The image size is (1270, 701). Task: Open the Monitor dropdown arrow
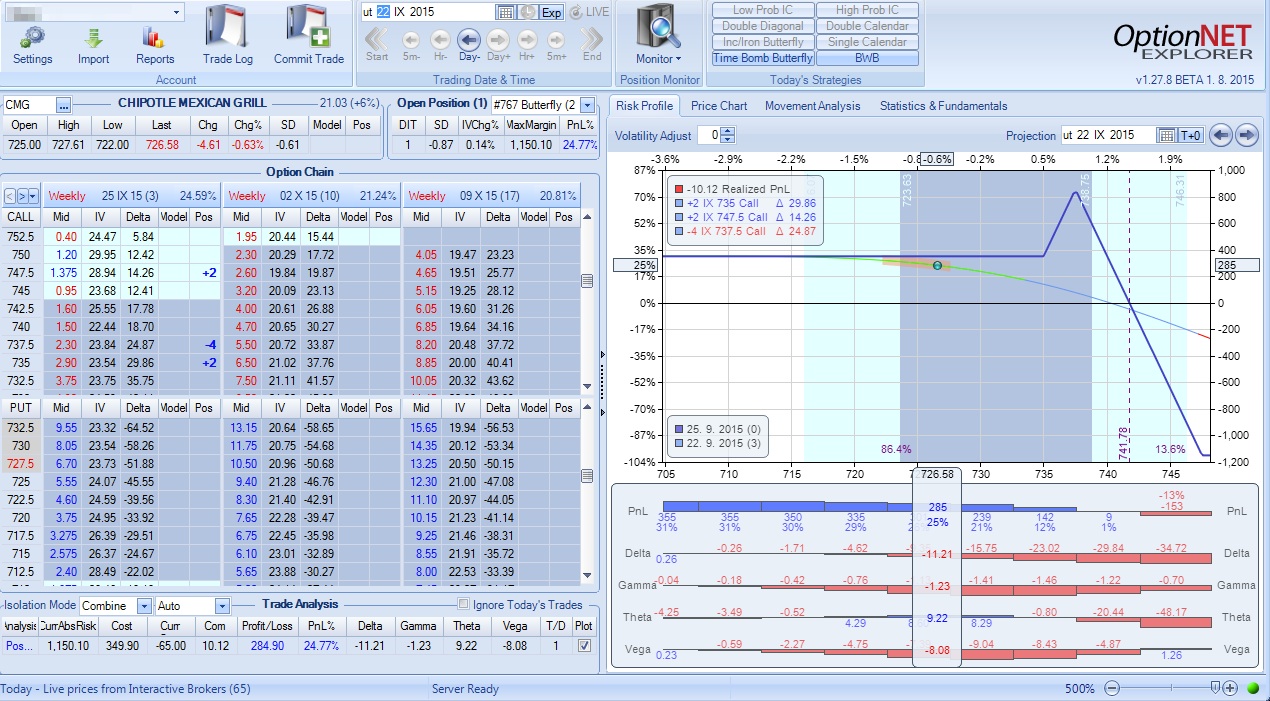679,59
